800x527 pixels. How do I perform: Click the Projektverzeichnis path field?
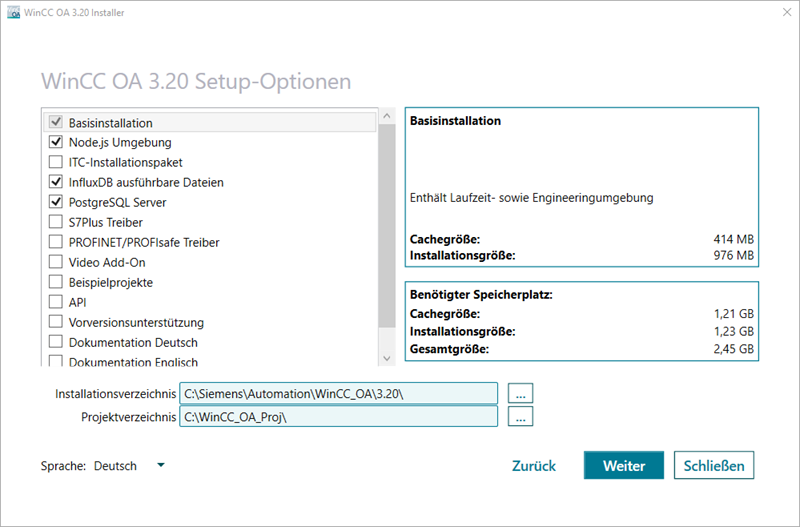coord(338,417)
